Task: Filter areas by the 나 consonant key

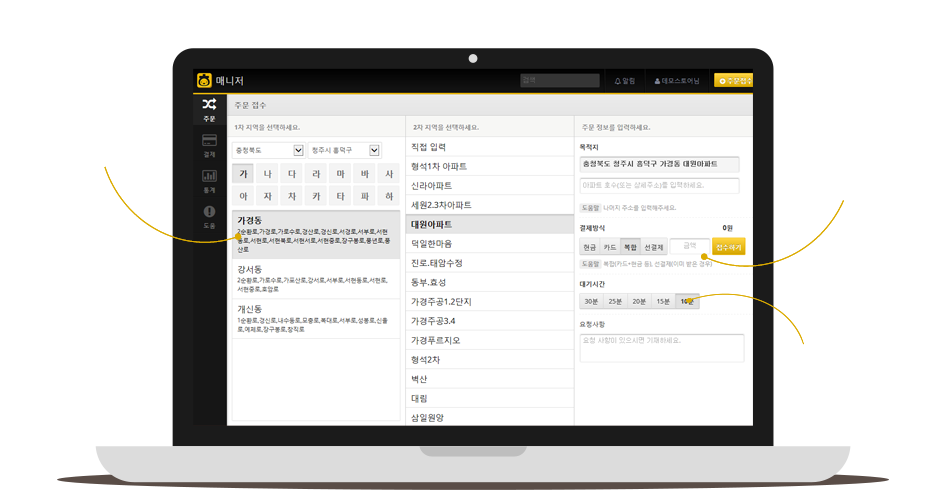Action: point(267,174)
